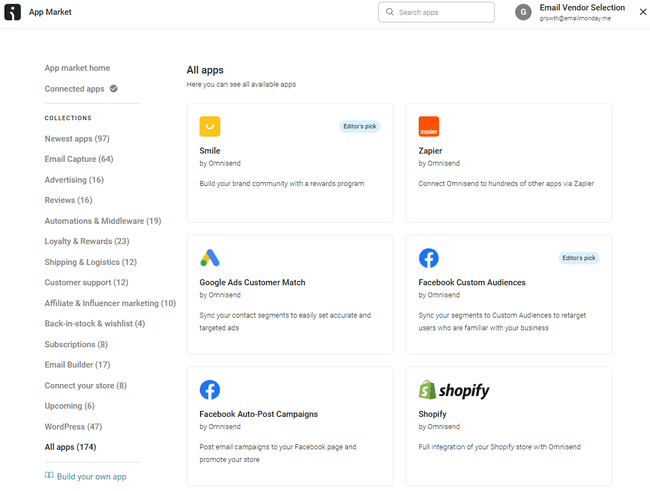The height and width of the screenshot is (491, 650).
Task: Open the account avatar G icon
Action: [x=523, y=12]
